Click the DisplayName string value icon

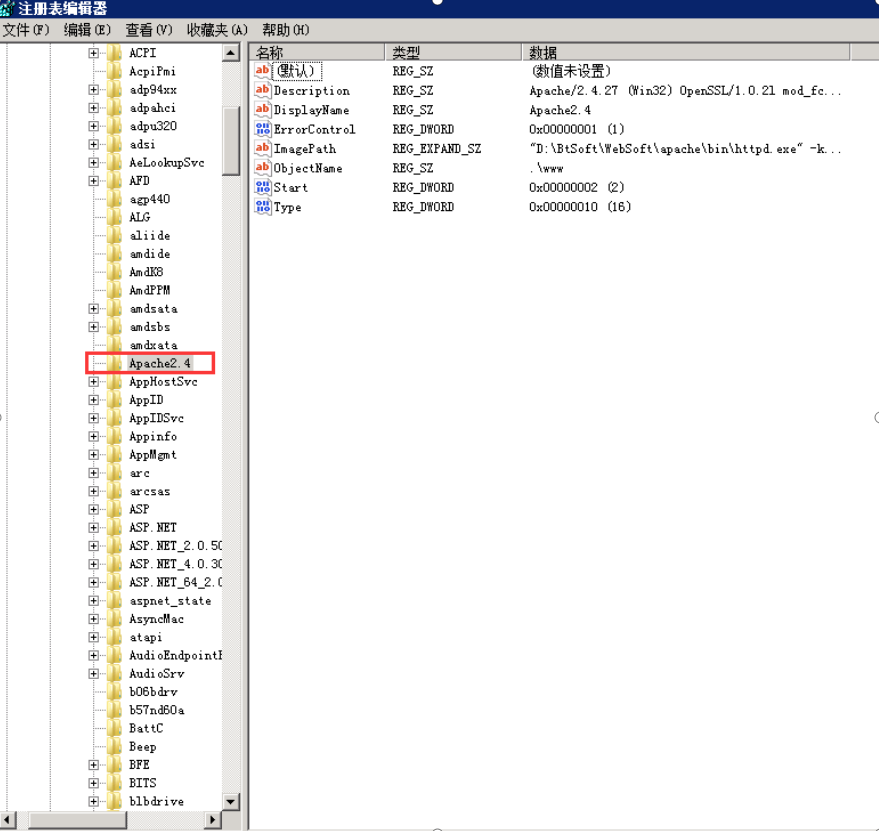pos(262,109)
